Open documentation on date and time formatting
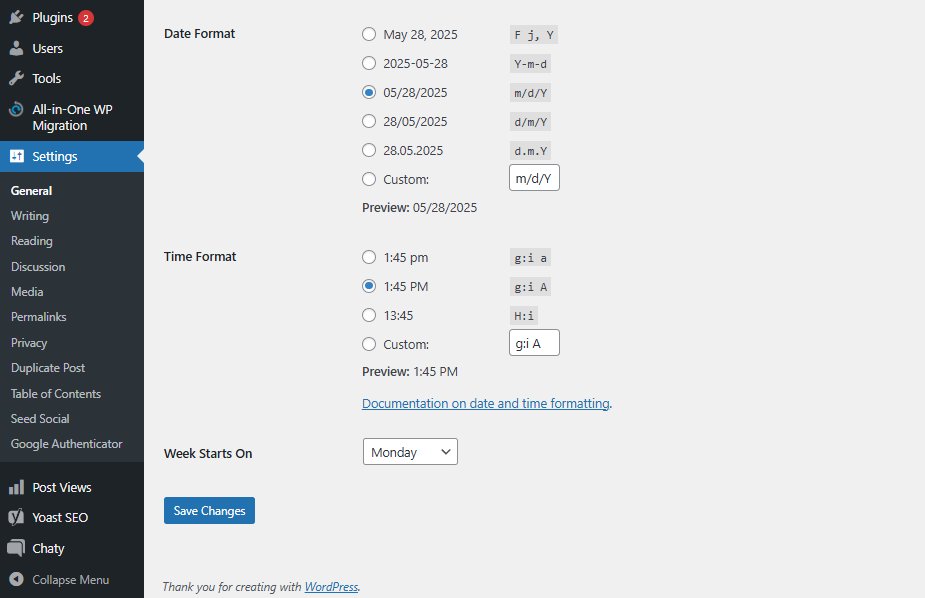Image resolution: width=925 pixels, height=598 pixels. [x=485, y=404]
